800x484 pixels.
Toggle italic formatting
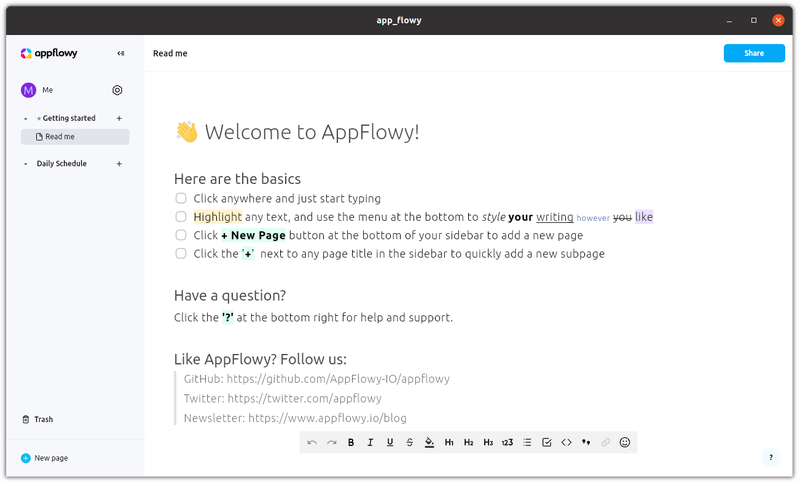coord(370,443)
